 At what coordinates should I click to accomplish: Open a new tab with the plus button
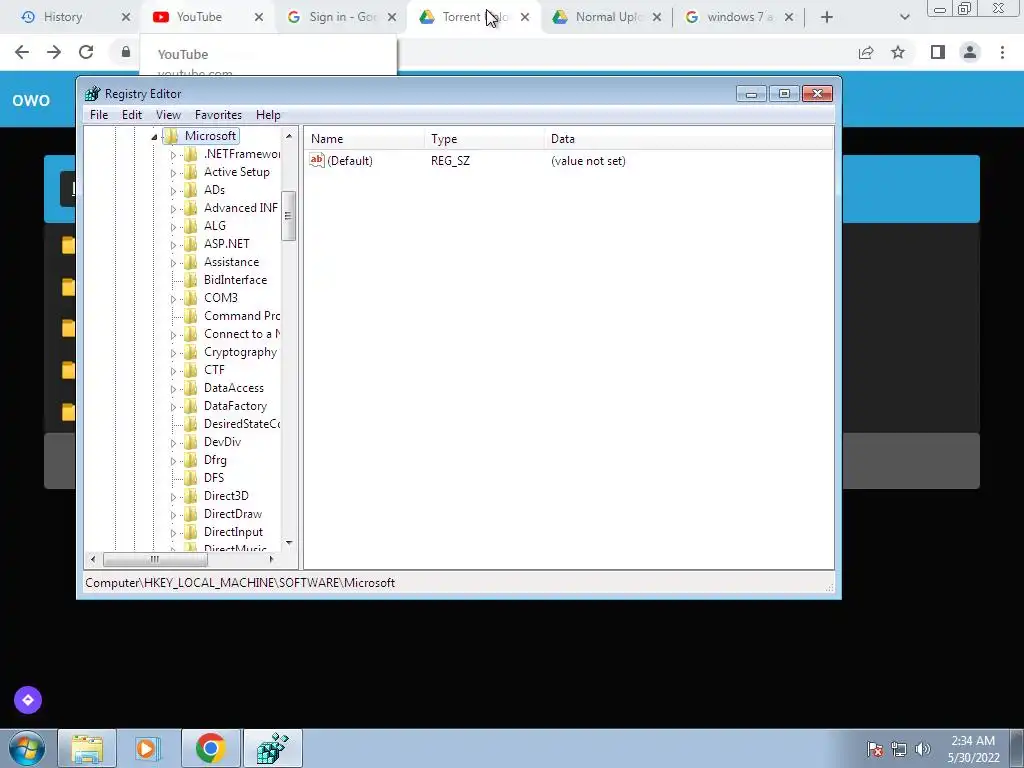point(827,17)
